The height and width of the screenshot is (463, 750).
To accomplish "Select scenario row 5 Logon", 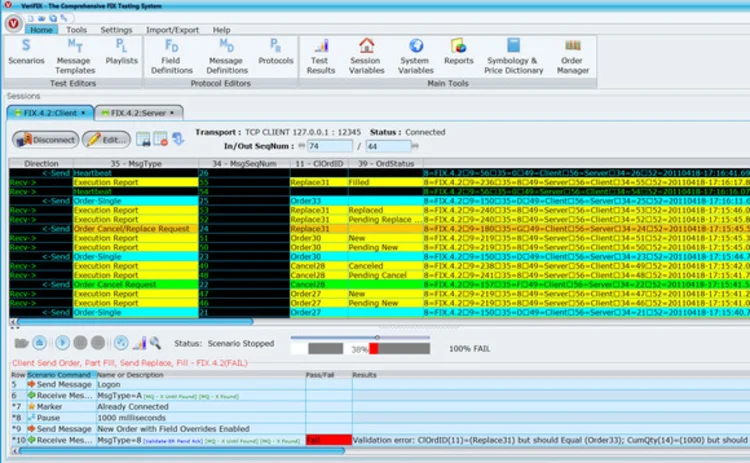I will tap(380, 385).
